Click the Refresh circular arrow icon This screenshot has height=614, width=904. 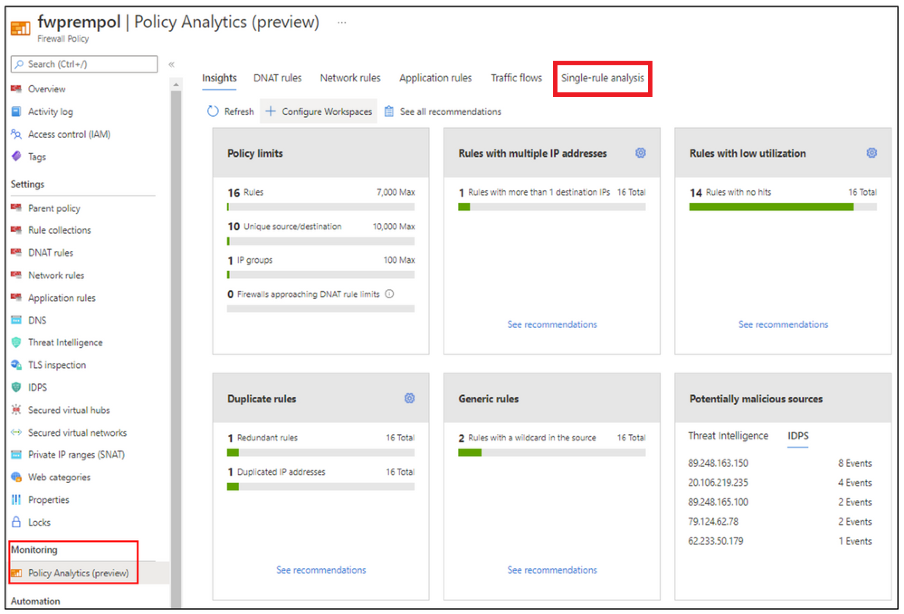tap(213, 111)
